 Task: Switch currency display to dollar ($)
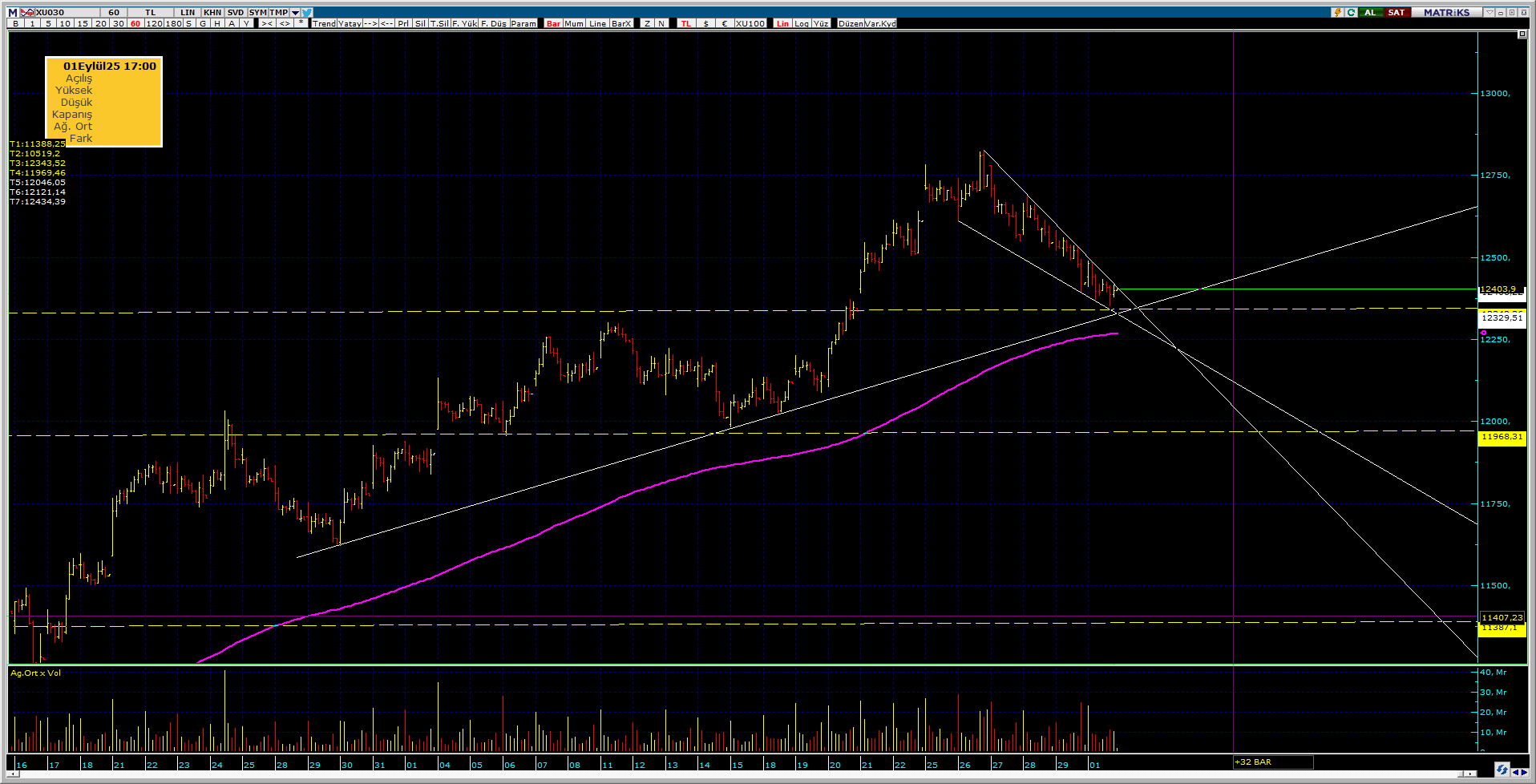pos(705,23)
